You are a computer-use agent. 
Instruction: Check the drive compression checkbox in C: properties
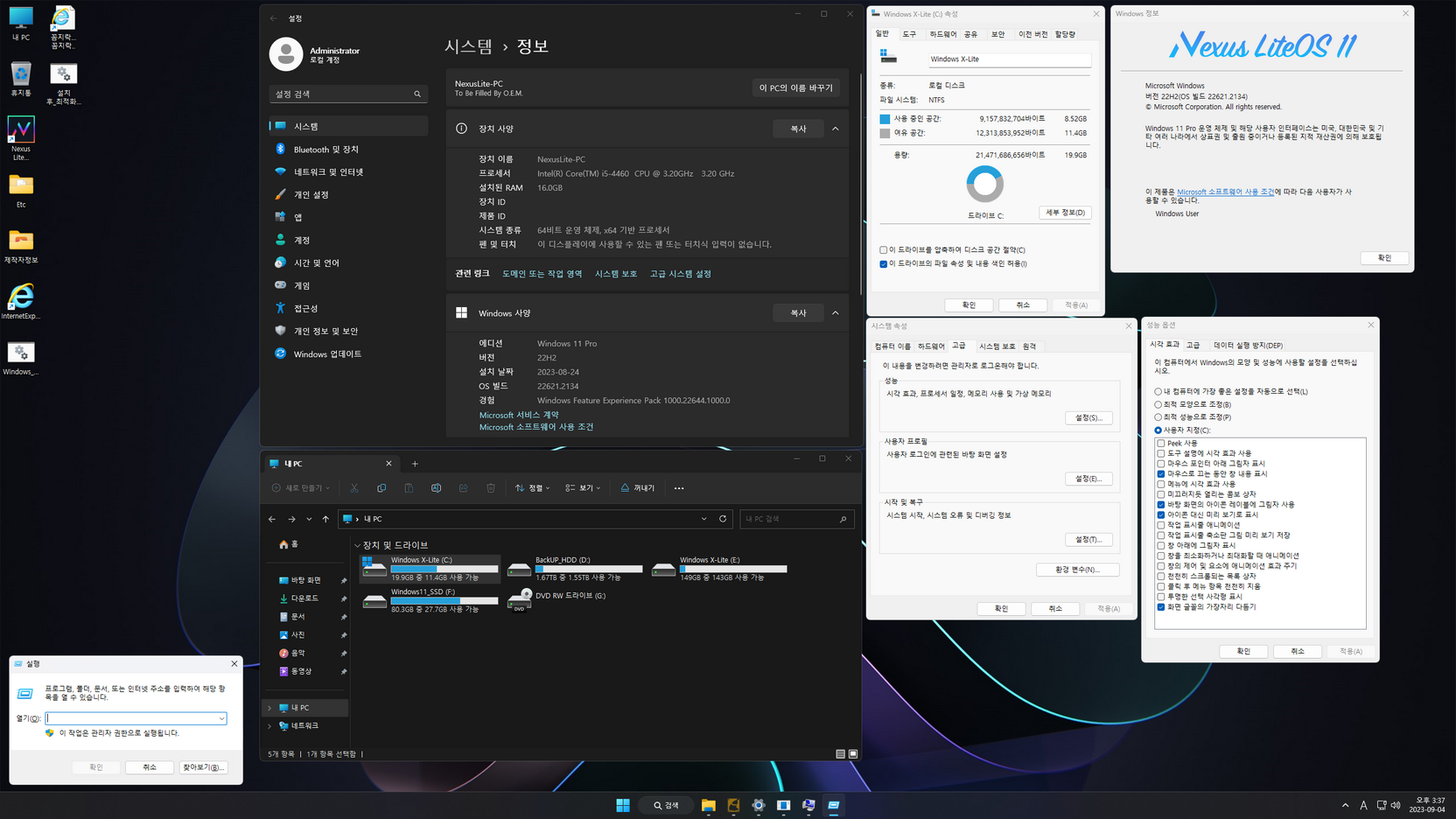pyautogui.click(x=884, y=250)
